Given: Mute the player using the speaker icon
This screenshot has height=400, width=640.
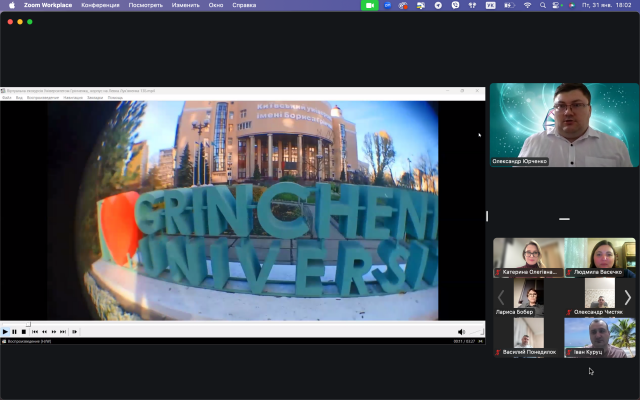Looking at the screenshot, I should click(x=461, y=331).
